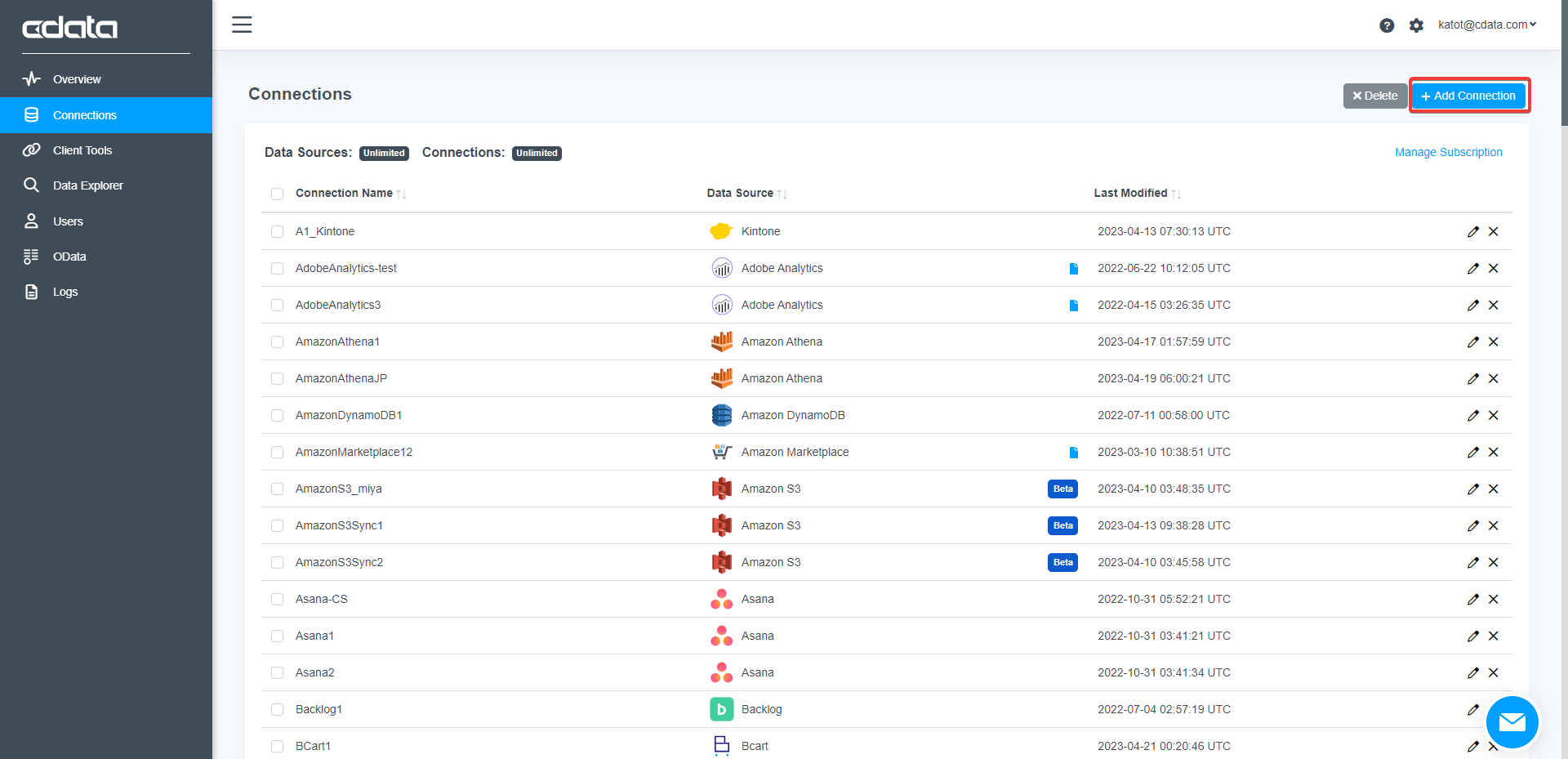Click the AmazonAthenaJP connection name
This screenshot has height=759, width=1568.
341,378
